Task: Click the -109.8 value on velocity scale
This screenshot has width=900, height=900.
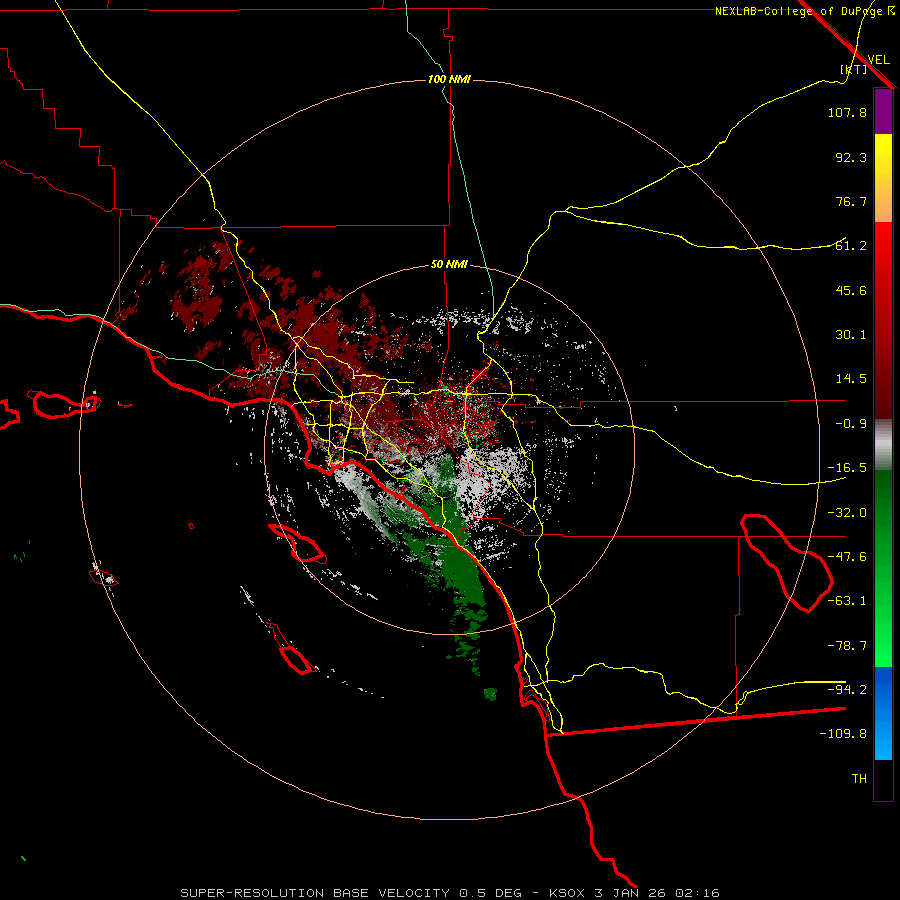Action: coord(843,734)
